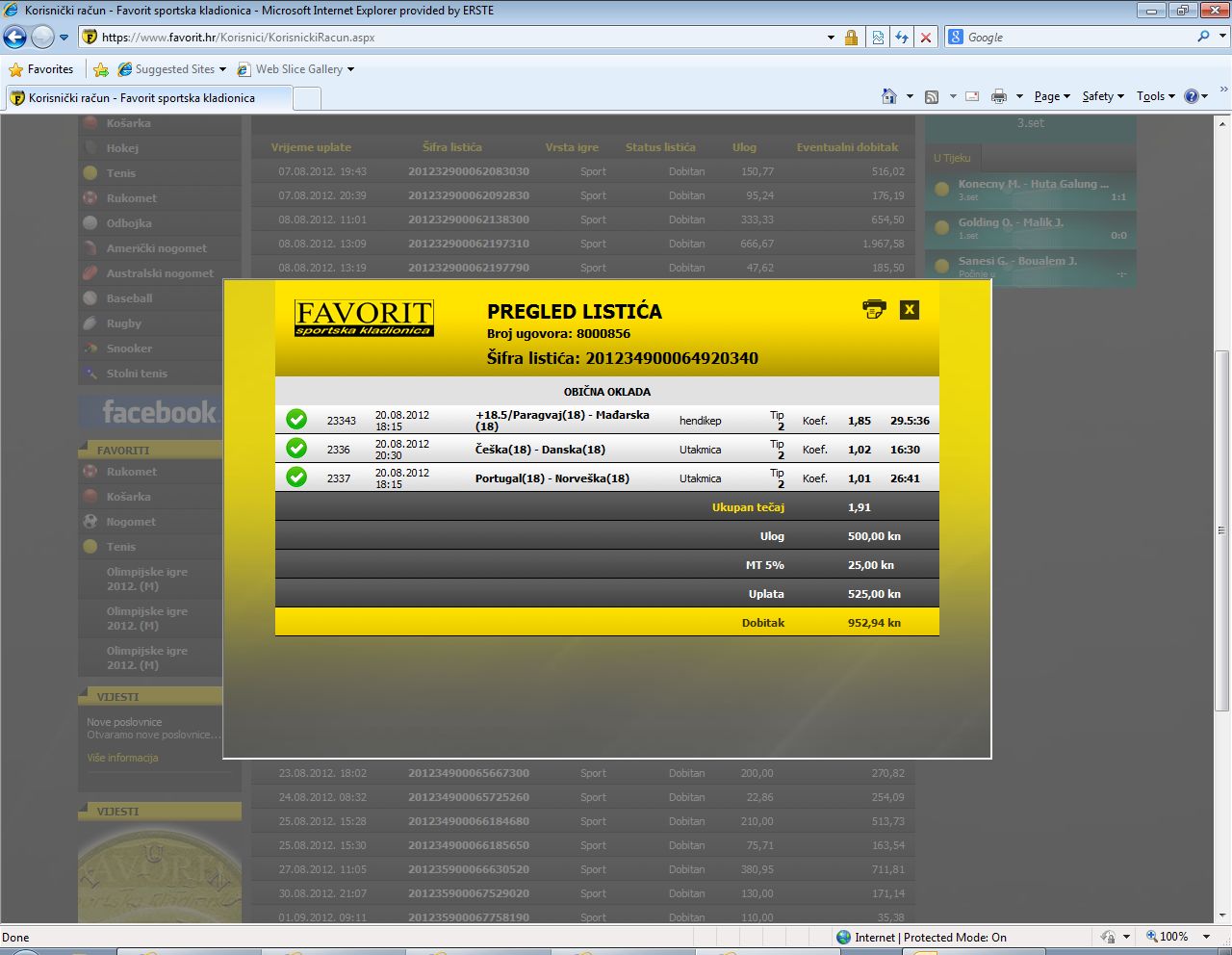Open Snooker in sports sidebar
The height and width of the screenshot is (955, 1232).
129,348
